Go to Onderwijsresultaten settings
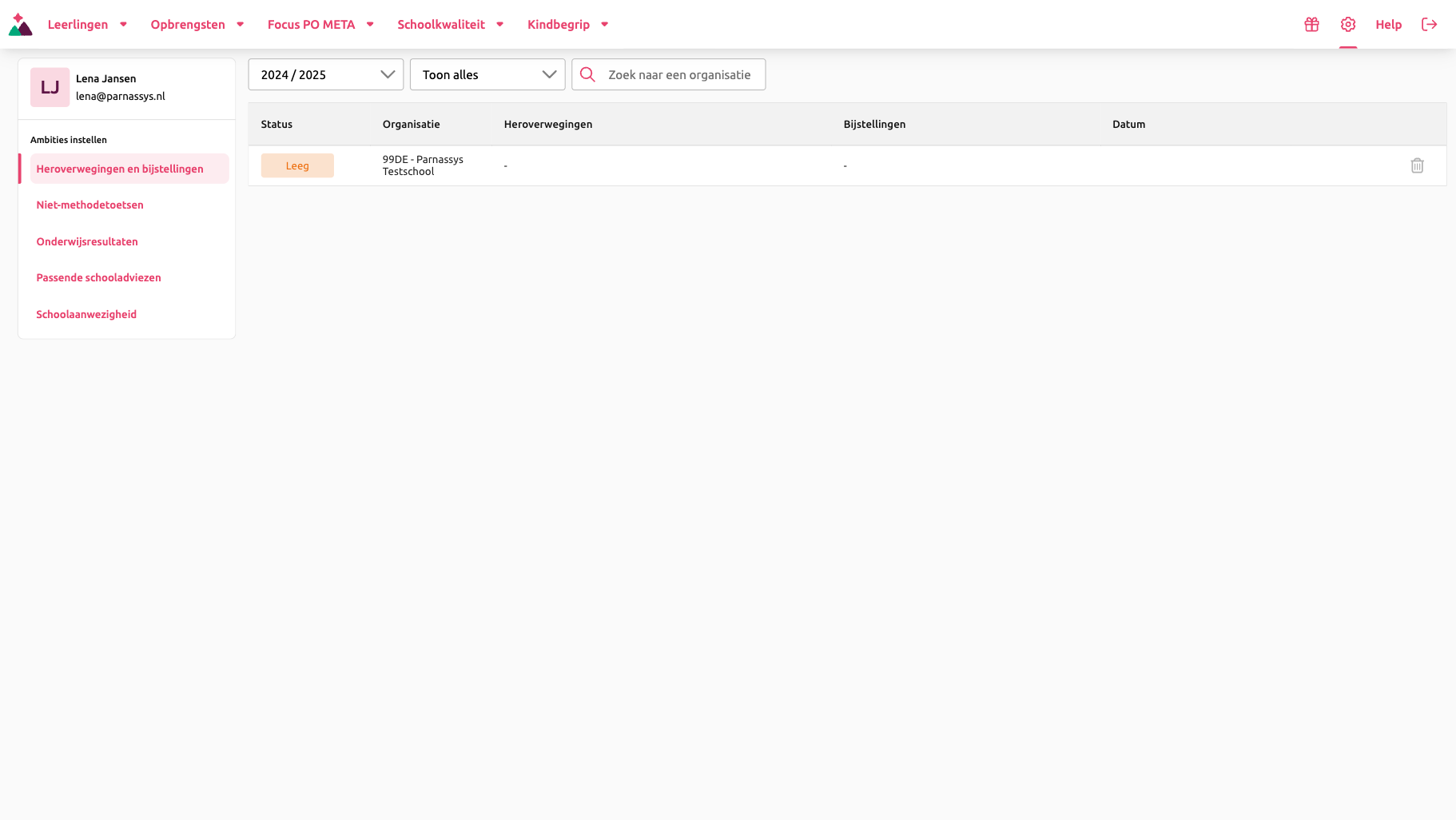 point(87,241)
